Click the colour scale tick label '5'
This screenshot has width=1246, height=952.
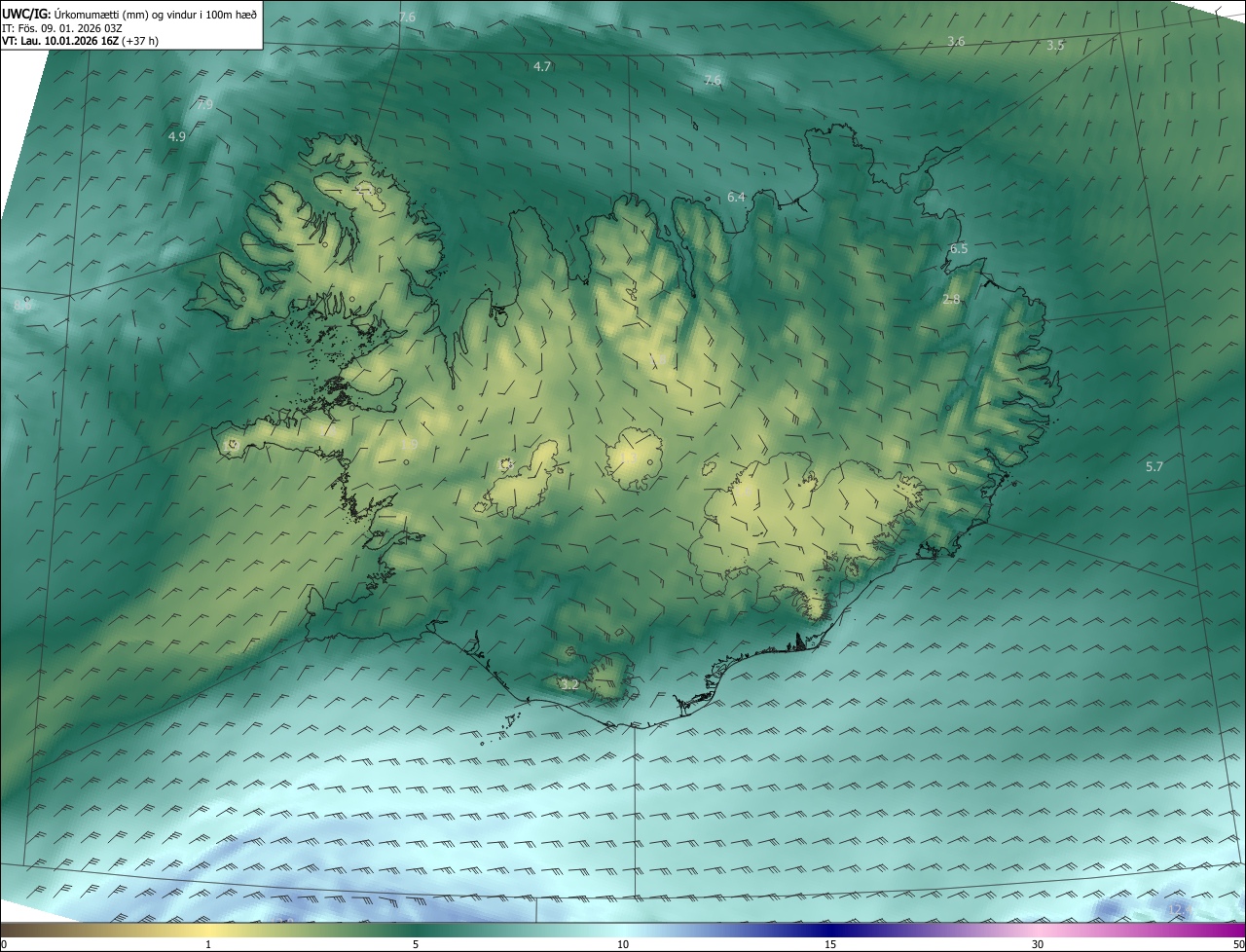[x=416, y=944]
